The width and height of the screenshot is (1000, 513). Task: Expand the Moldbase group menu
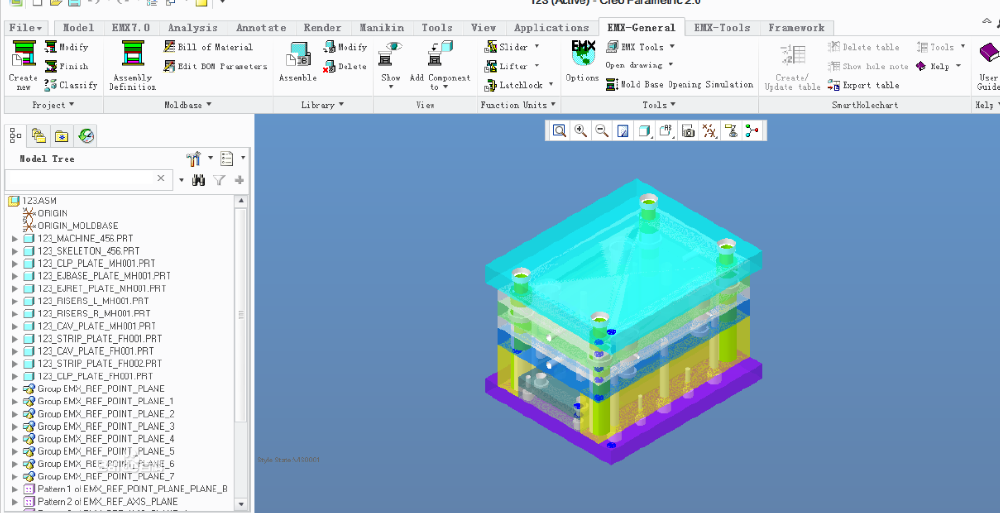[188, 105]
